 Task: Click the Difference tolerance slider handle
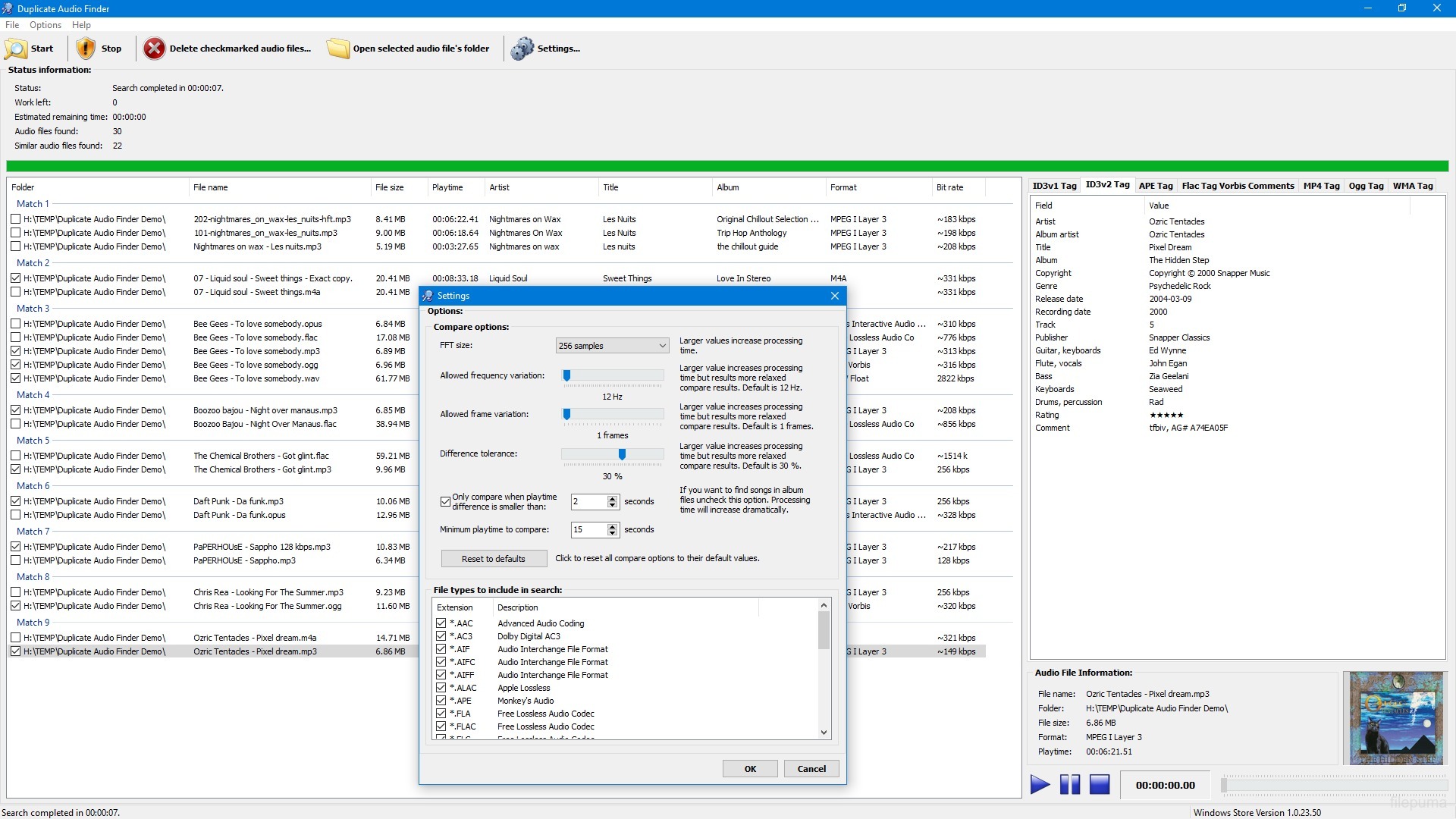point(622,454)
